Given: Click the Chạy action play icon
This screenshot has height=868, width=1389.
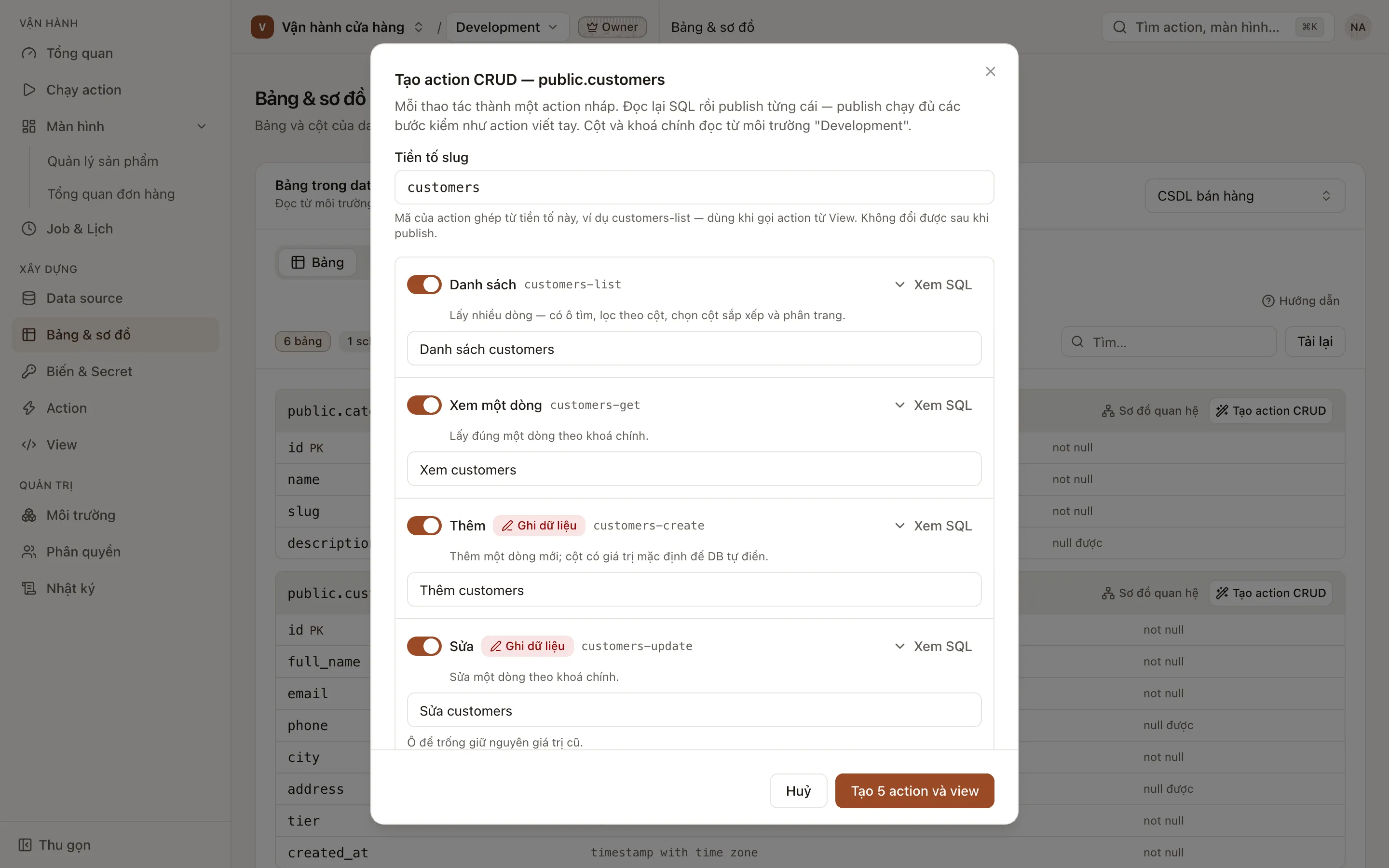Looking at the screenshot, I should pos(29,90).
